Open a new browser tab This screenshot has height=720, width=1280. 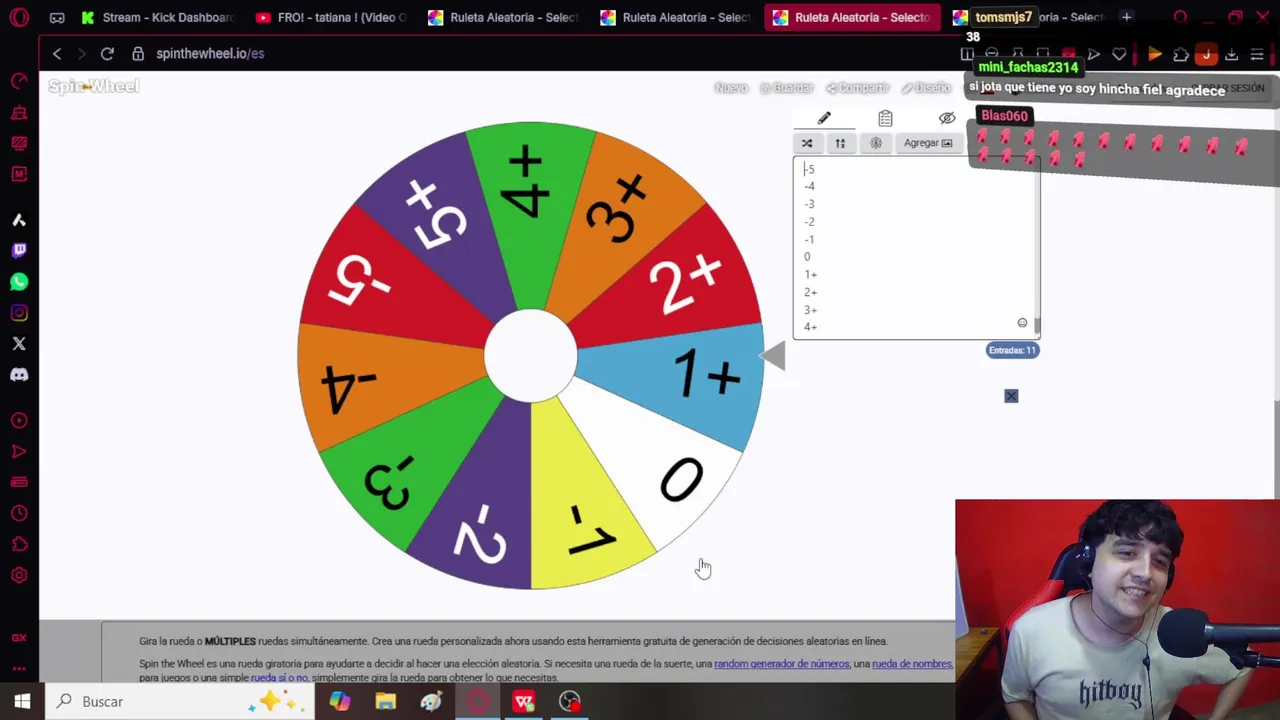1126,17
